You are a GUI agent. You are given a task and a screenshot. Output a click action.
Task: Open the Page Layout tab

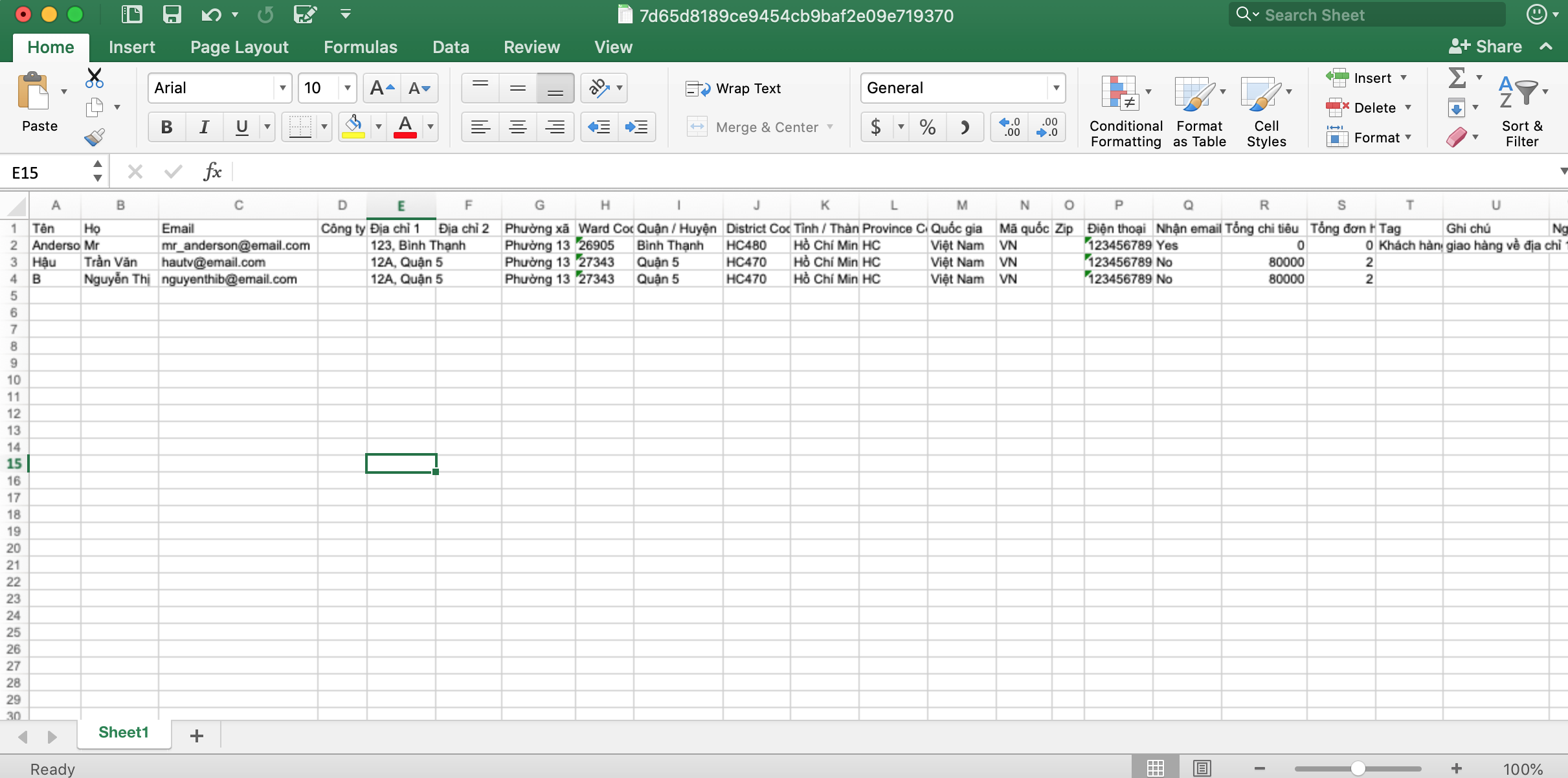click(x=239, y=47)
